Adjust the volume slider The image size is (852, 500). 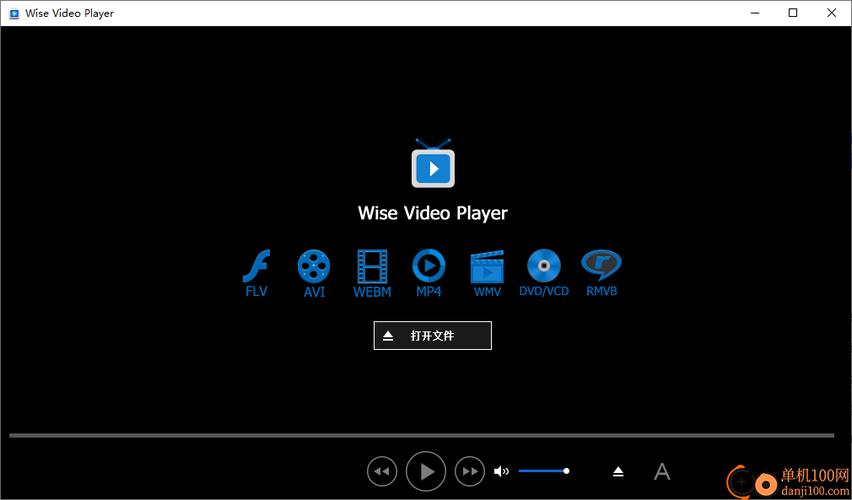click(x=543, y=471)
